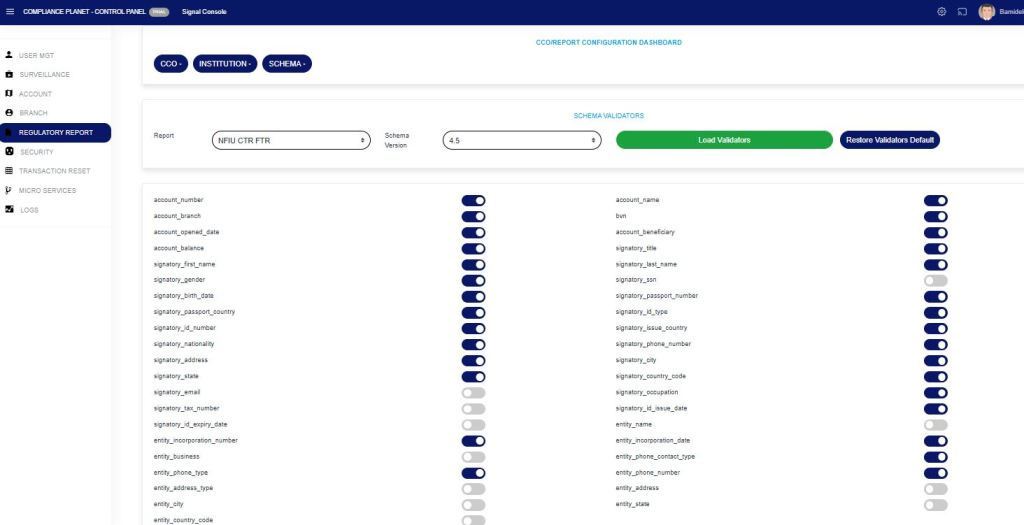Click Restore Validators Default button
Viewport: 1024px width, 525px height.
(x=889, y=140)
